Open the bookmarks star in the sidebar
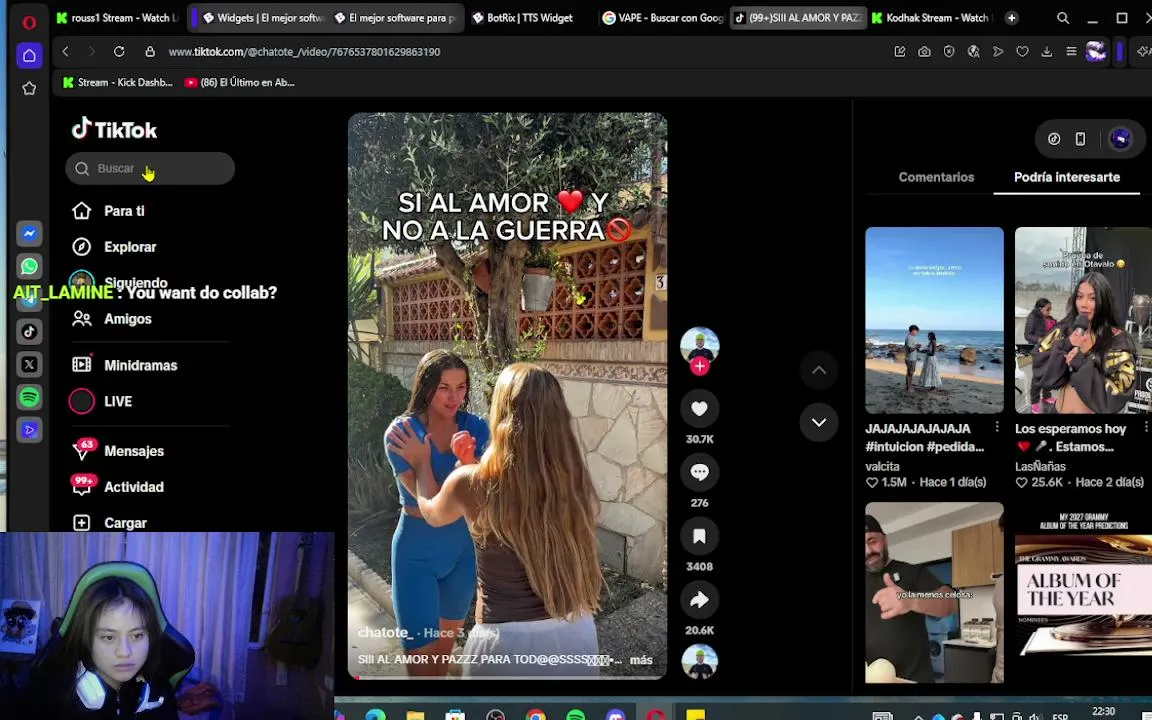The height and width of the screenshot is (720, 1152). pyautogui.click(x=29, y=88)
